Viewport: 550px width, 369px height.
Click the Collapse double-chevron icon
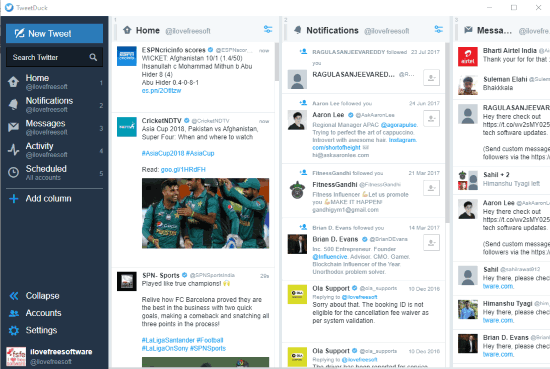[14, 296]
